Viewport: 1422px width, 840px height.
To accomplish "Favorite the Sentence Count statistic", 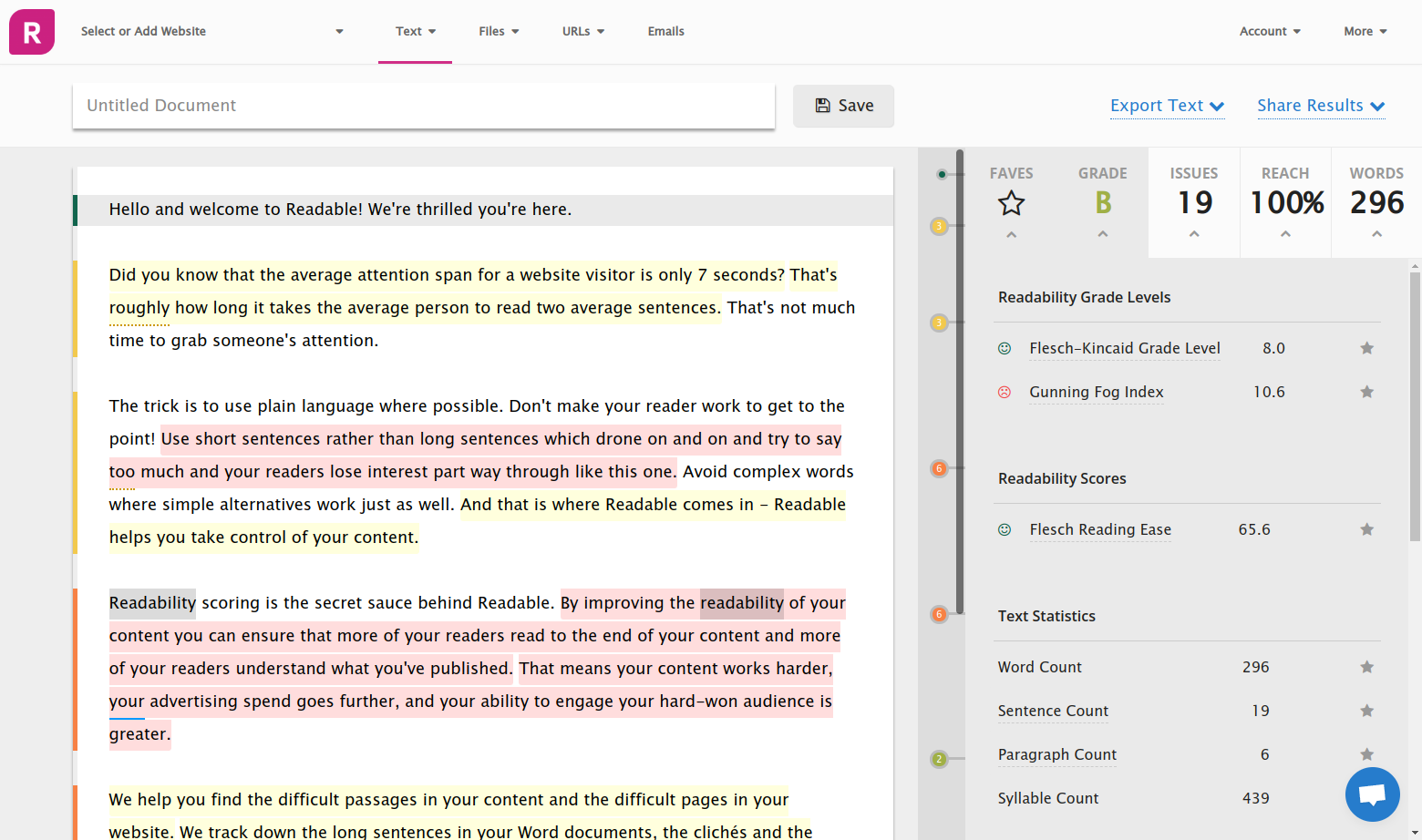I will pos(1366,711).
